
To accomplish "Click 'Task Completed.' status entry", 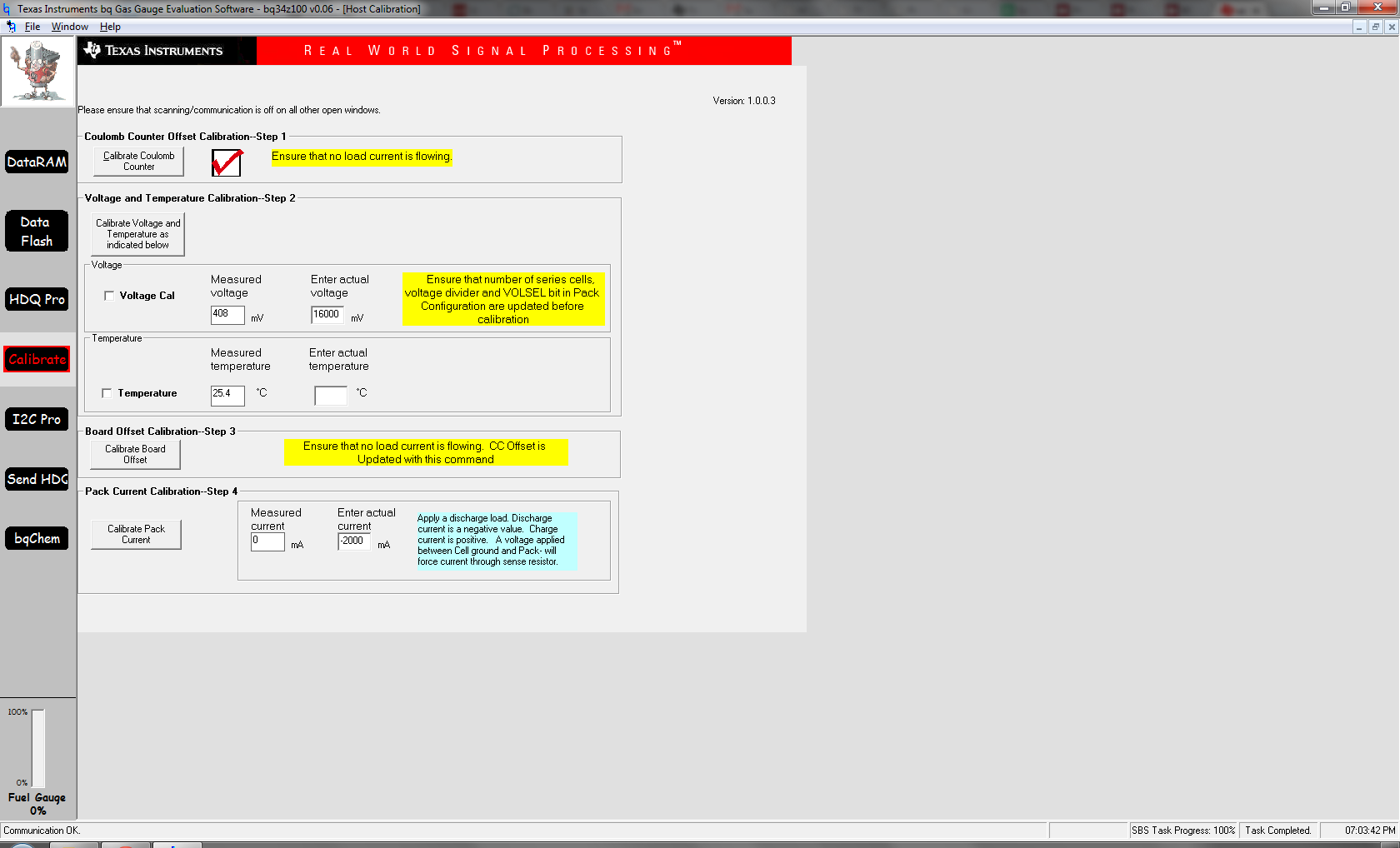I will [x=1278, y=831].
